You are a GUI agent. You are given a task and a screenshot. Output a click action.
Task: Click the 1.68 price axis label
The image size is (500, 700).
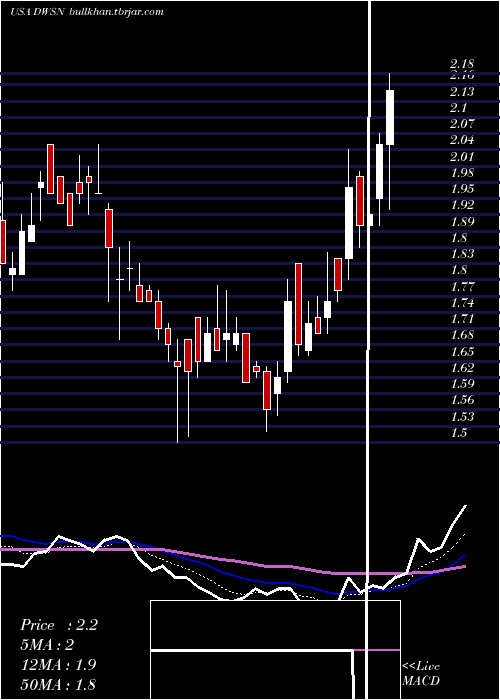462,335
